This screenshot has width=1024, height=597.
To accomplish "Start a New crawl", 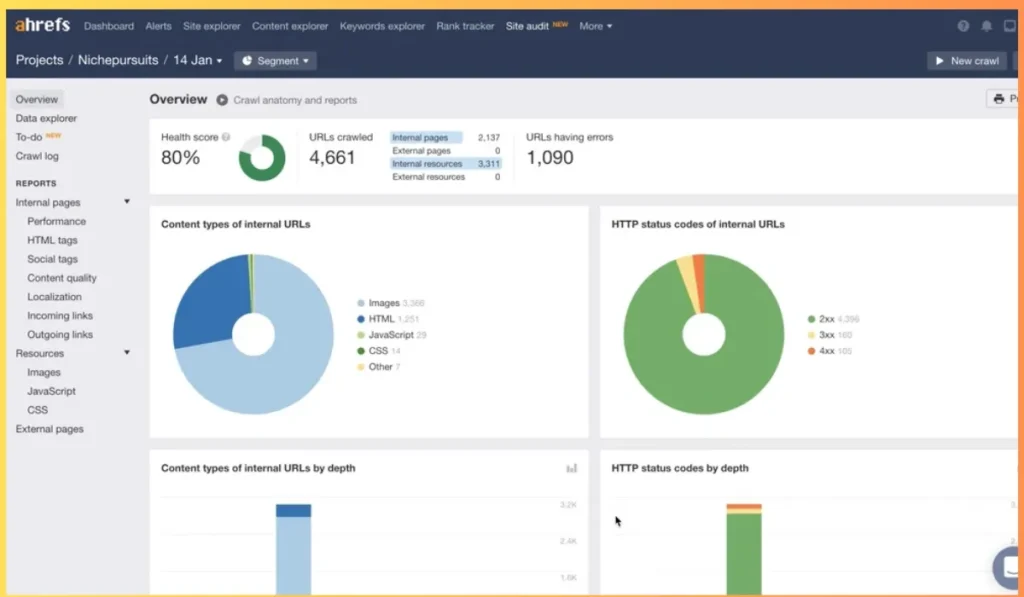I will click(x=967, y=61).
